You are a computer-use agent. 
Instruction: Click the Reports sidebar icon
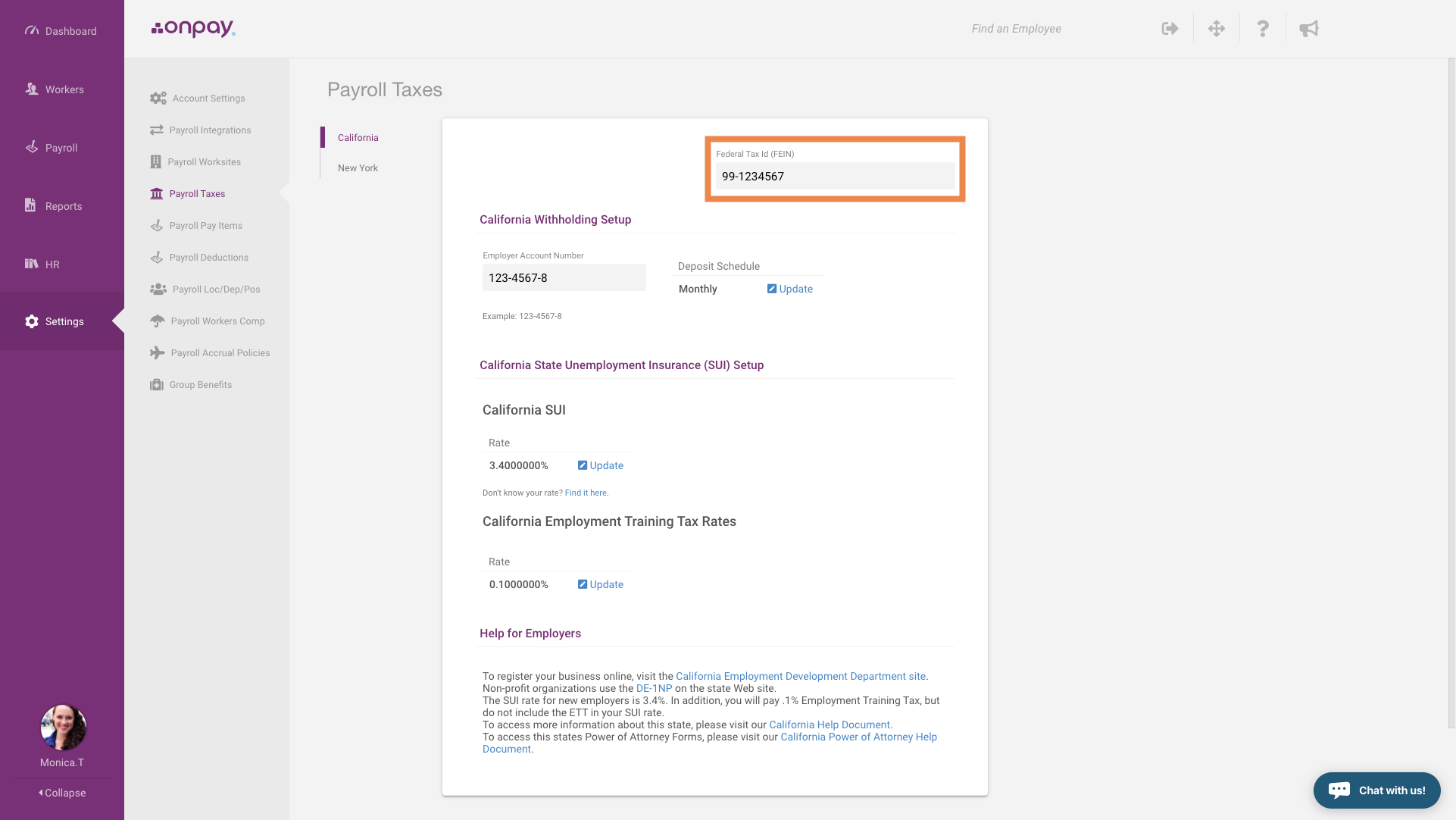[31, 206]
